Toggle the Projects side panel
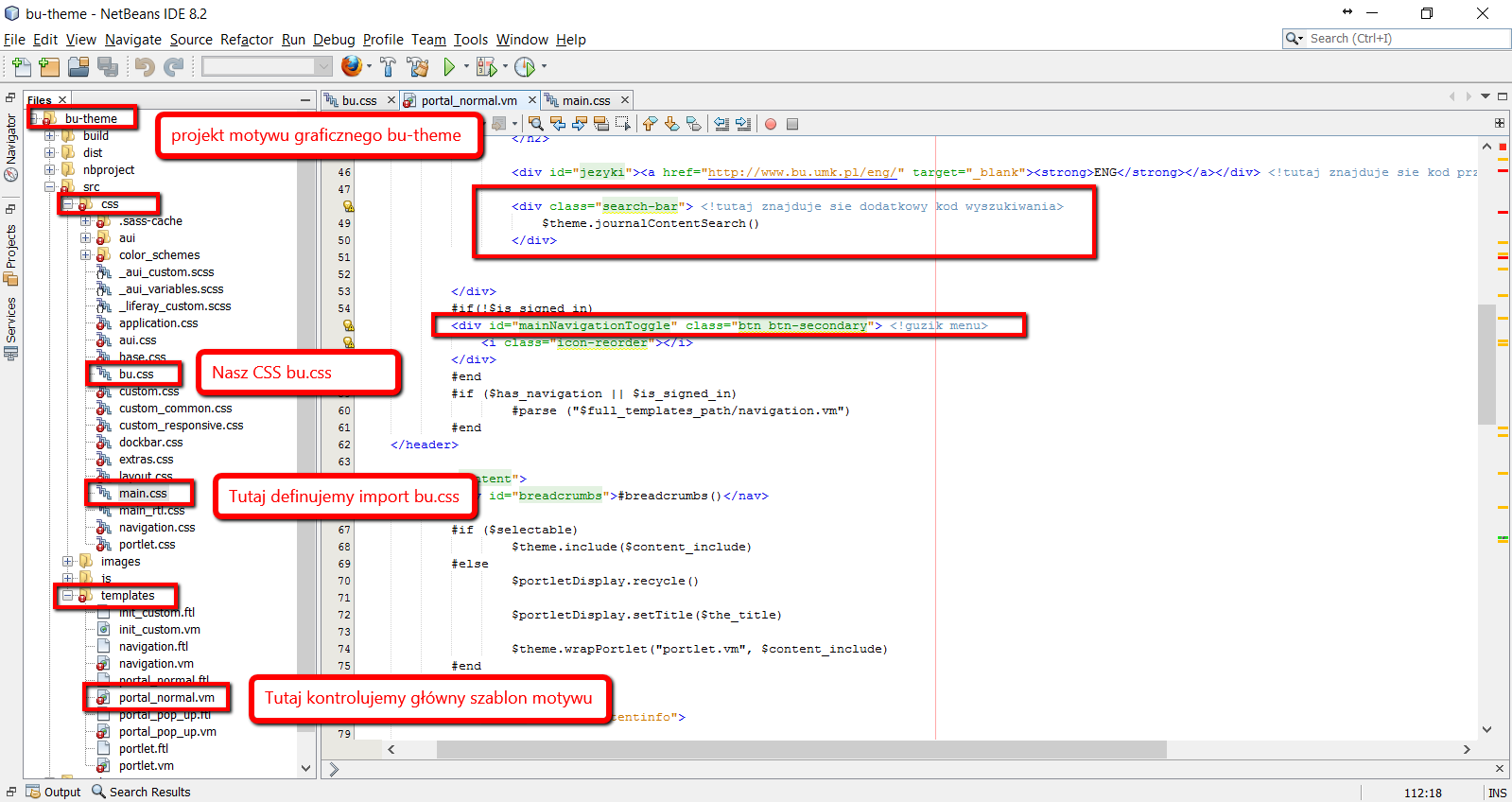1512x802 pixels. [x=10, y=254]
